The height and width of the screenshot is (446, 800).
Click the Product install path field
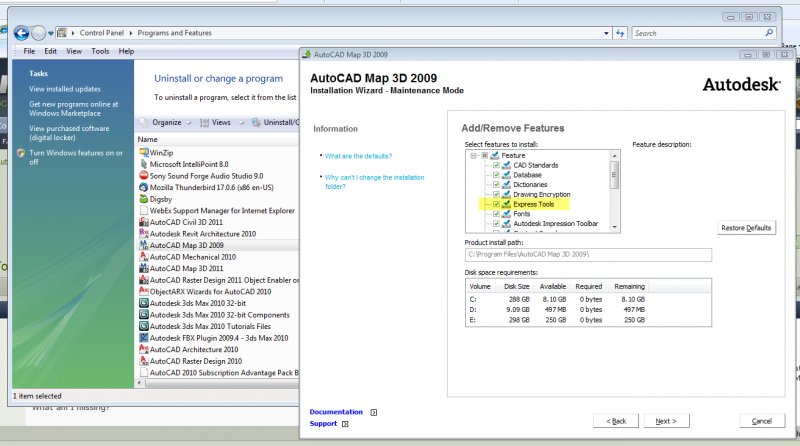(x=588, y=255)
